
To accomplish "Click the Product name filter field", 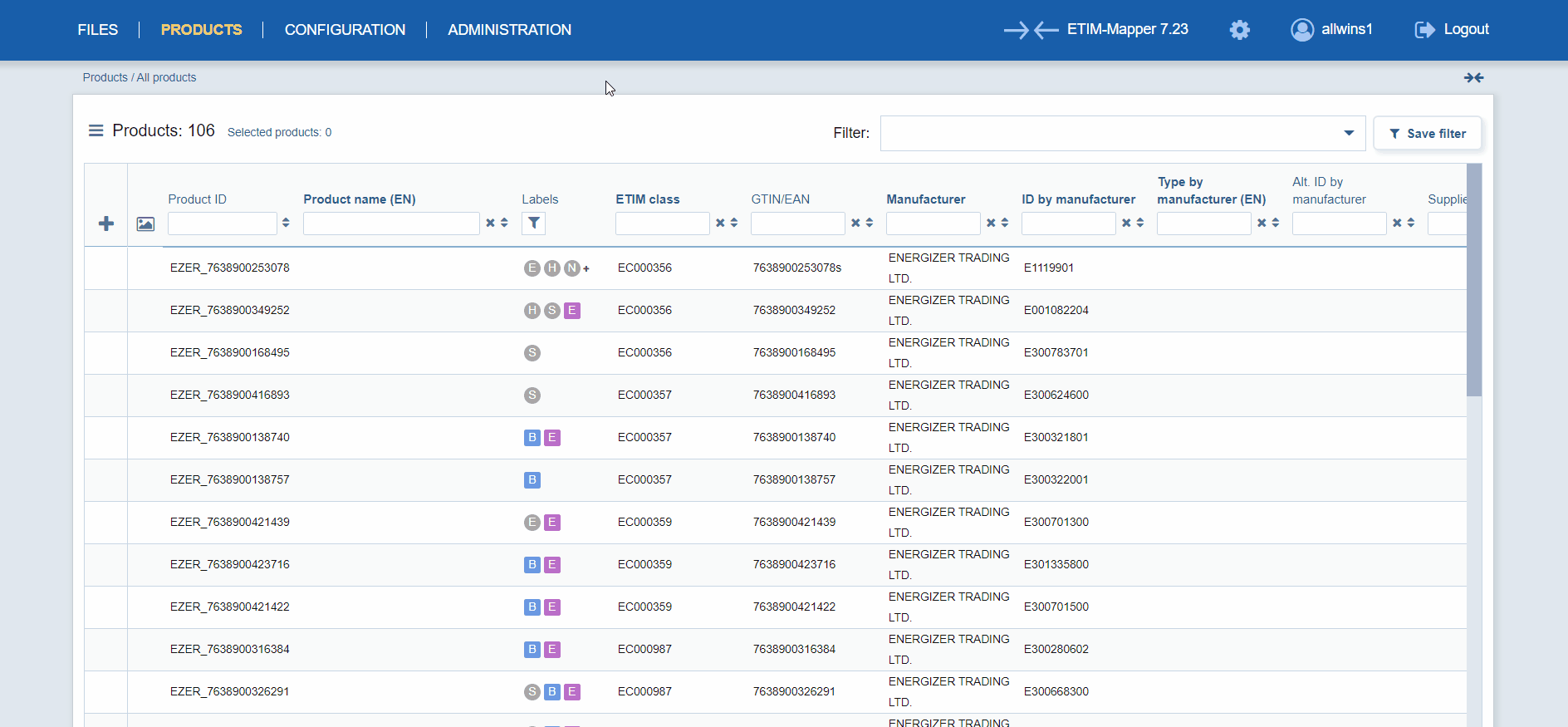I will [391, 223].
